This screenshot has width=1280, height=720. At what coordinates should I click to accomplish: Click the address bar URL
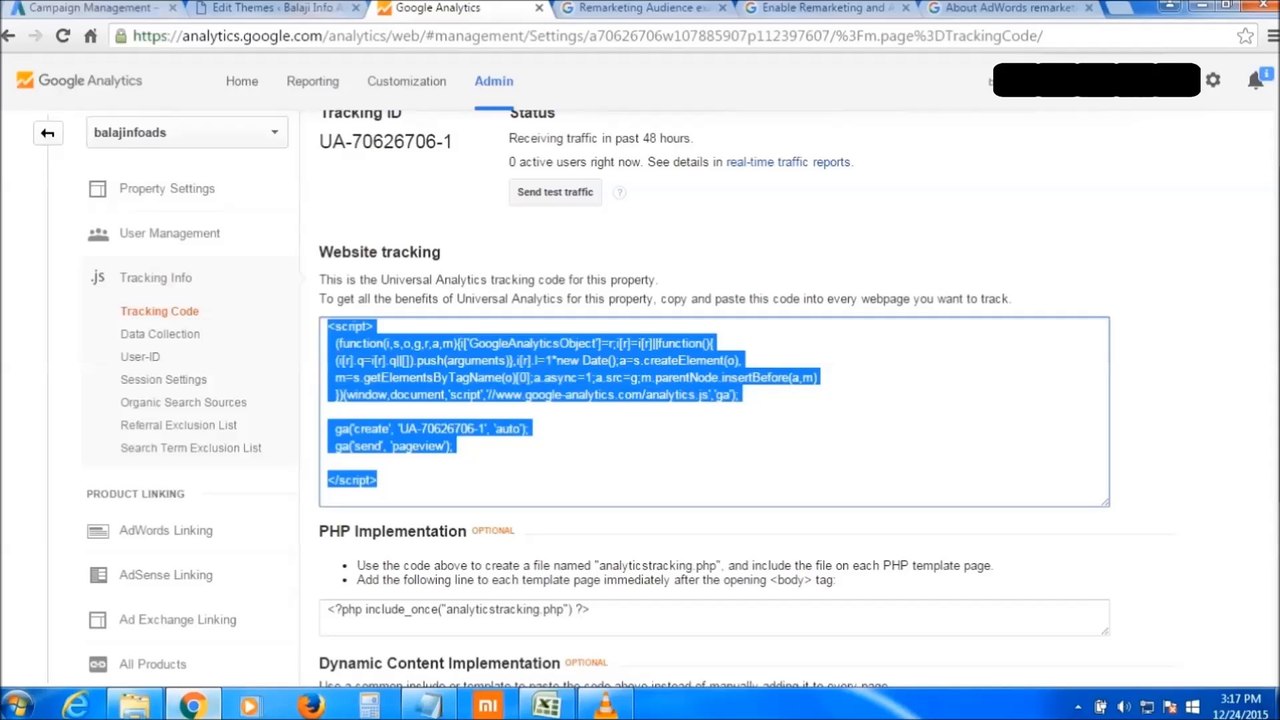click(588, 36)
